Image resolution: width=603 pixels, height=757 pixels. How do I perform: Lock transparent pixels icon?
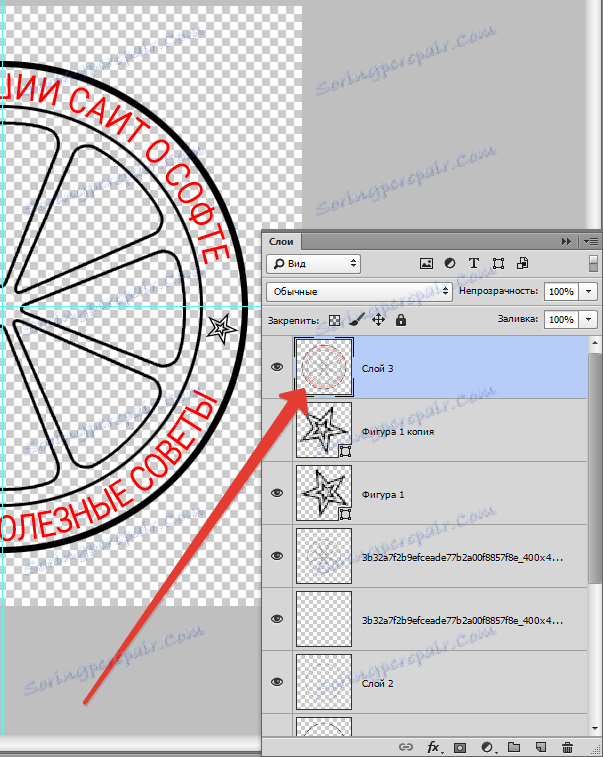(x=334, y=320)
